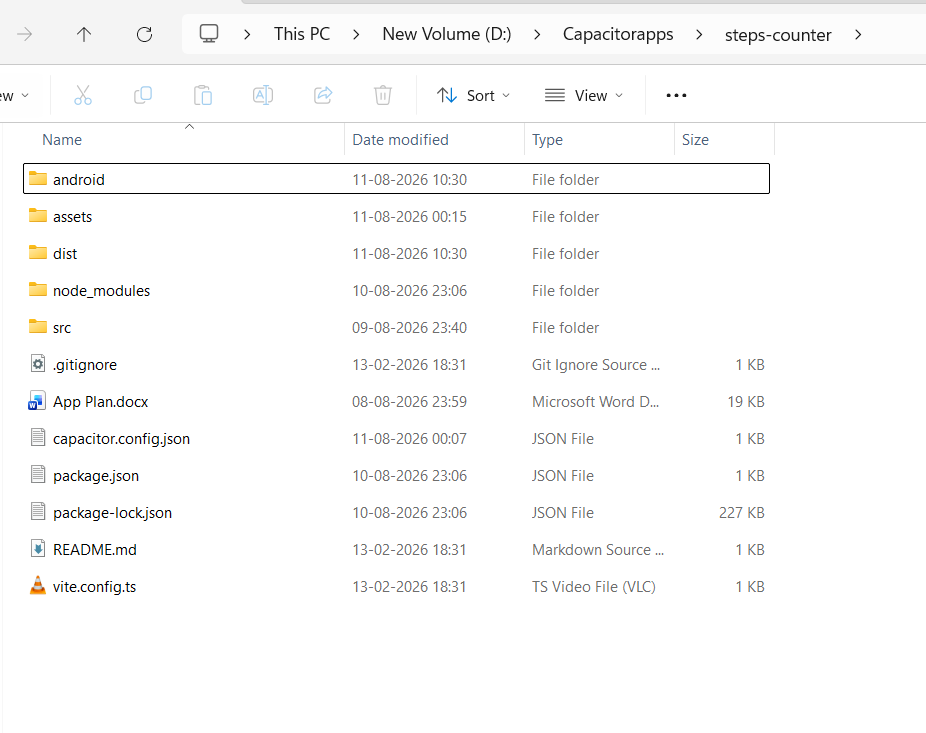This screenshot has width=926, height=733.
Task: Click the README.md markdown file icon
Action: (x=38, y=549)
